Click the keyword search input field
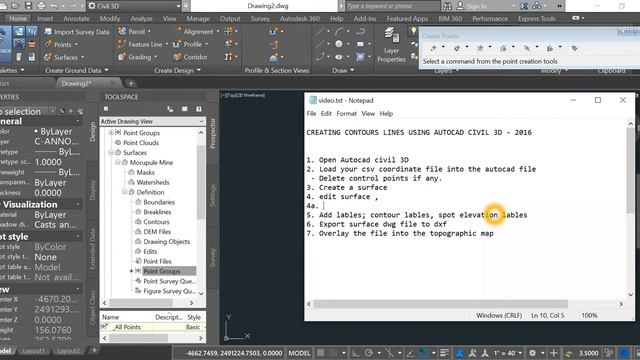640x360 pixels. coord(392,6)
